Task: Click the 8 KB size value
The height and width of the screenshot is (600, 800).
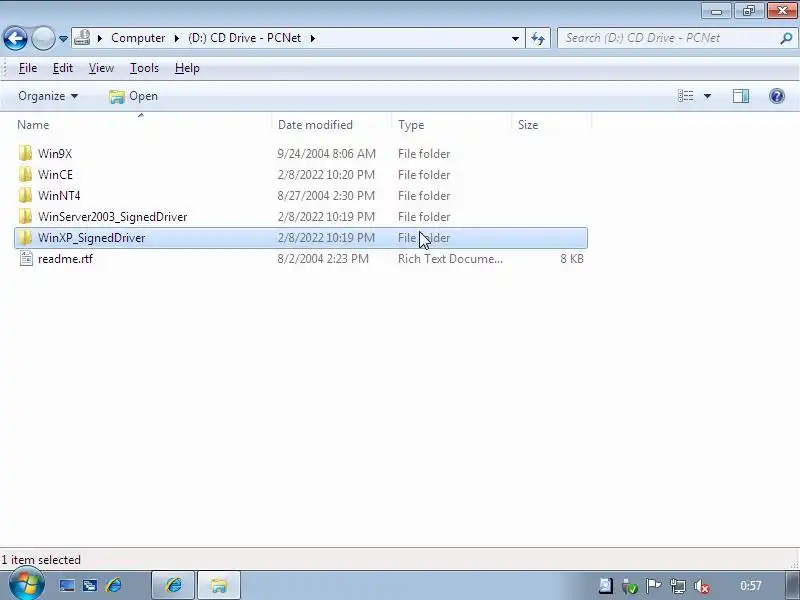Action: pyautogui.click(x=572, y=259)
